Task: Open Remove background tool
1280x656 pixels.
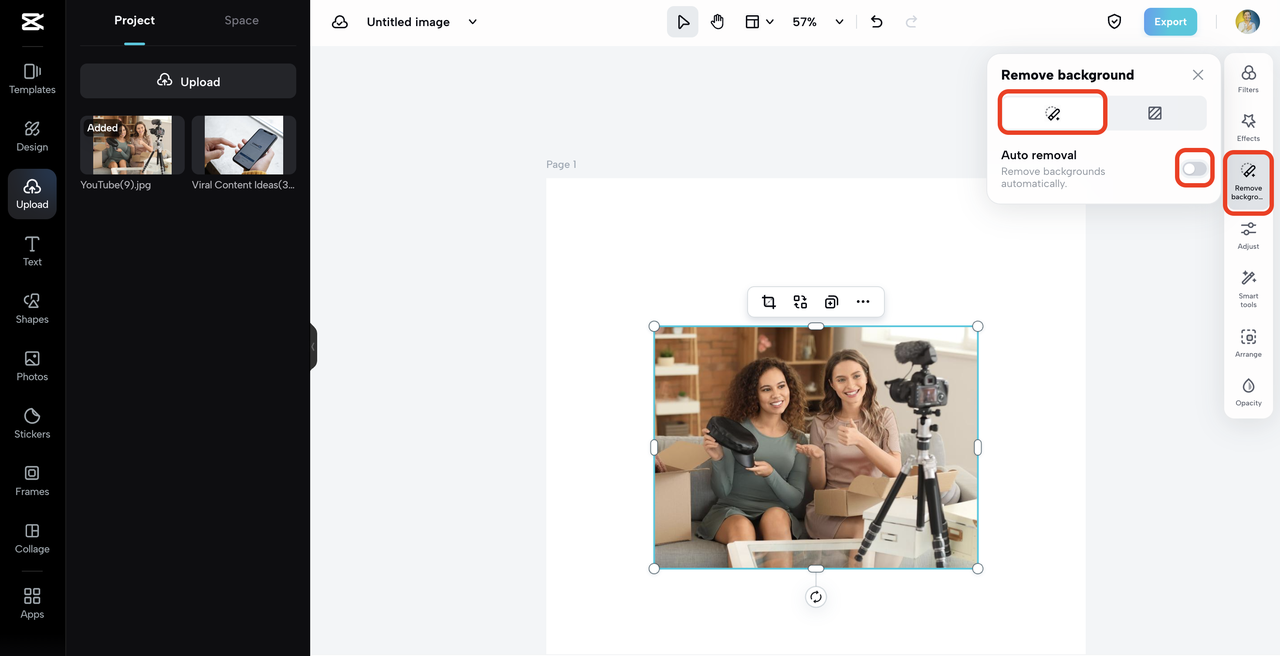Action: point(1248,182)
